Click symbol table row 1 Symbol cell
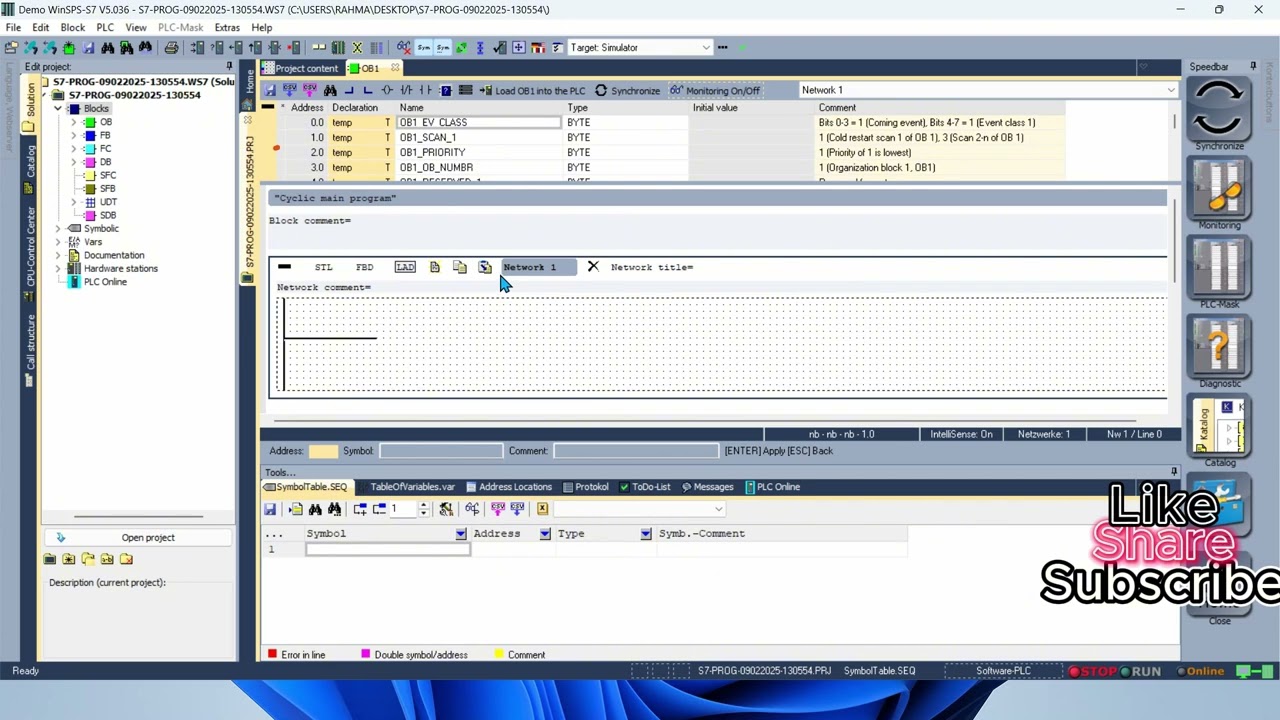The image size is (1280, 720). tap(387, 549)
